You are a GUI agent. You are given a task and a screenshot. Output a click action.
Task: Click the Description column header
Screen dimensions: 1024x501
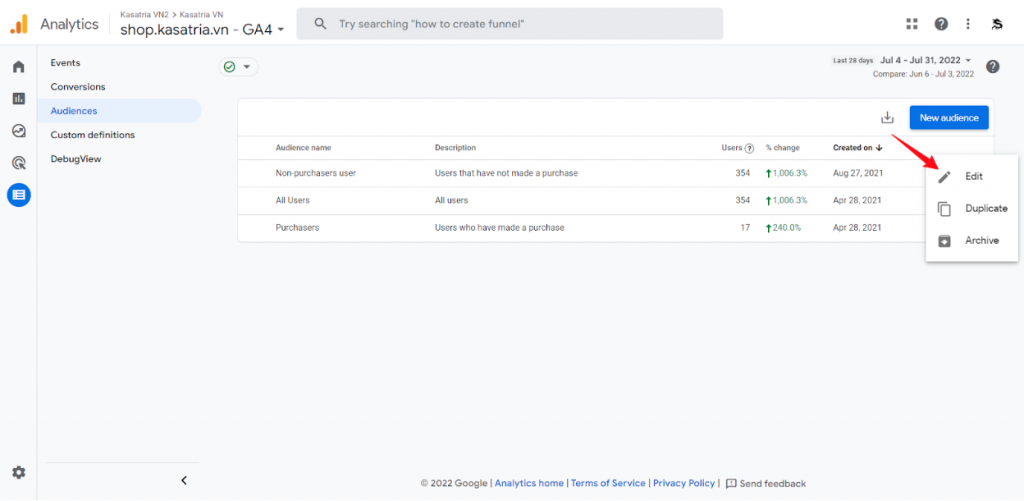[x=455, y=148]
